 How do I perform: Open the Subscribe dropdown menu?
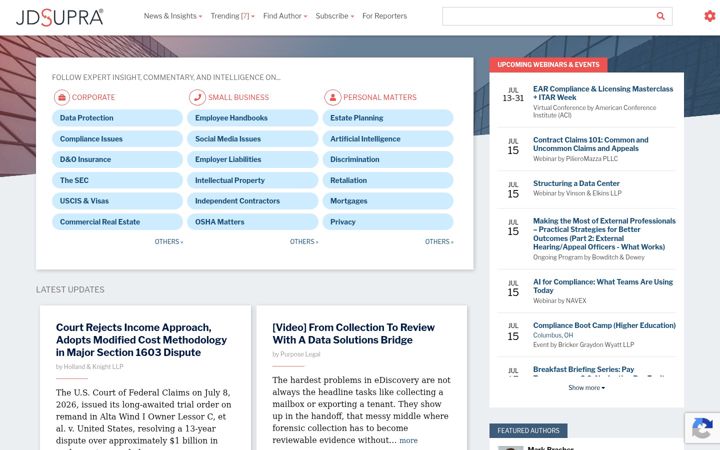[335, 16]
